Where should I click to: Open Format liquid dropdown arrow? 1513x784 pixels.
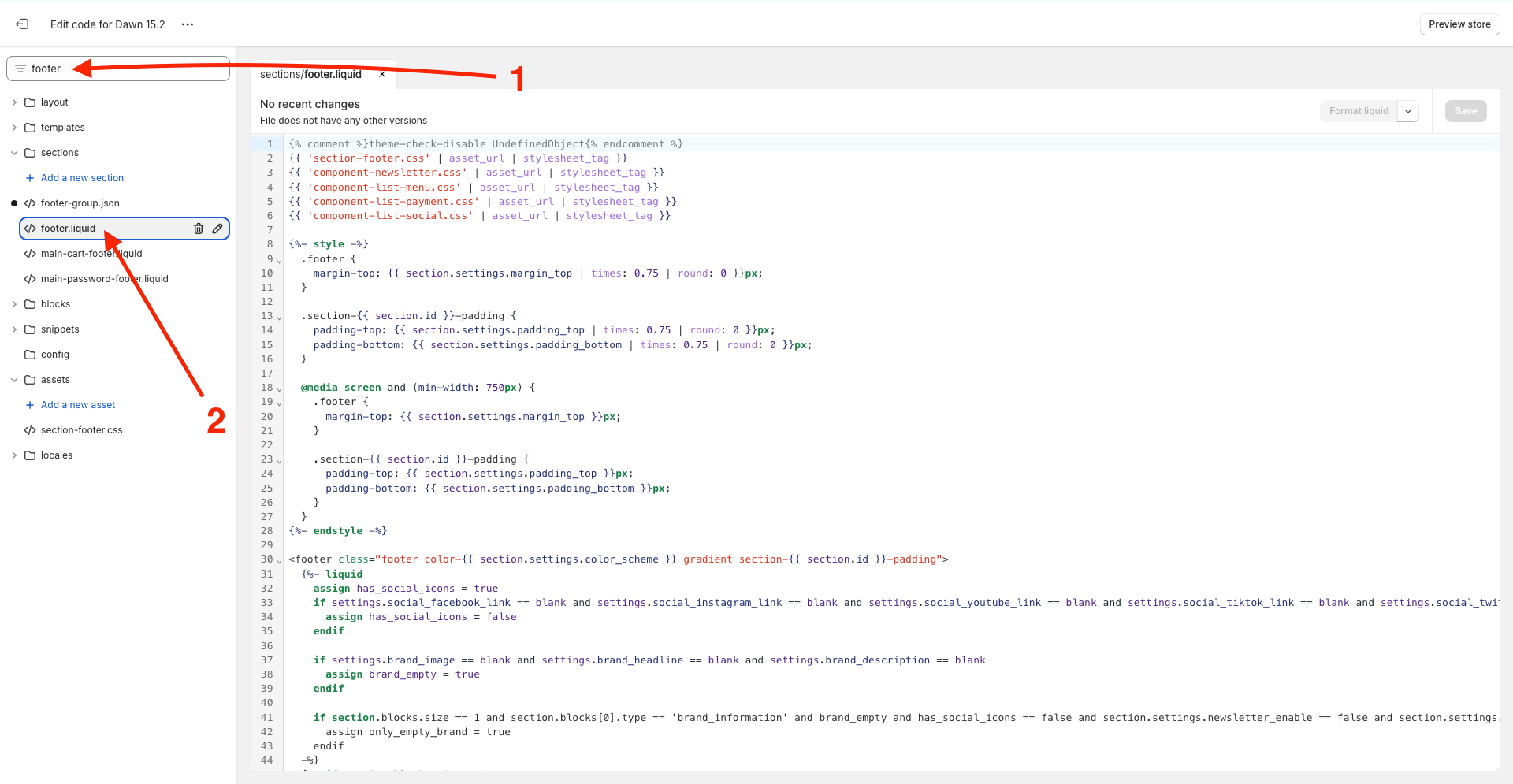click(x=1408, y=111)
